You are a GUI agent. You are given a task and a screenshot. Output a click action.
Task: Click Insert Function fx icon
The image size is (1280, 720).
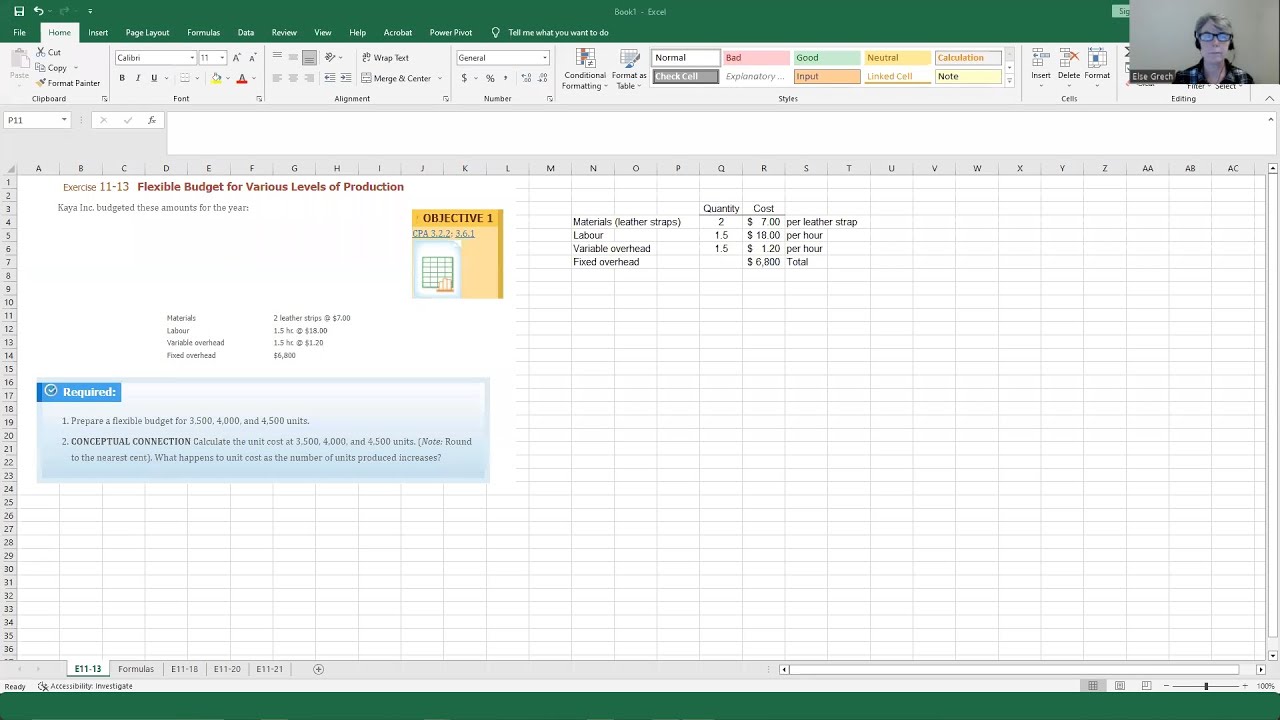[x=152, y=120]
